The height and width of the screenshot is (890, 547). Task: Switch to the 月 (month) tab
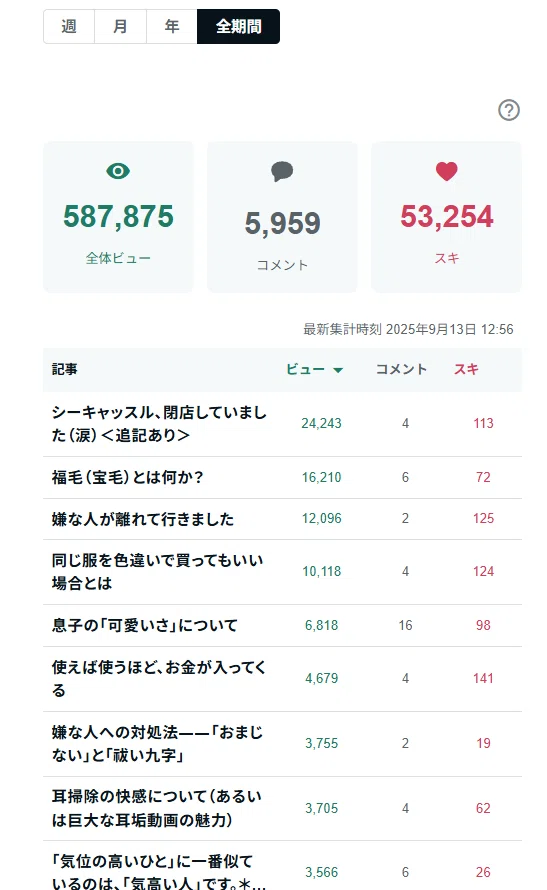click(120, 26)
